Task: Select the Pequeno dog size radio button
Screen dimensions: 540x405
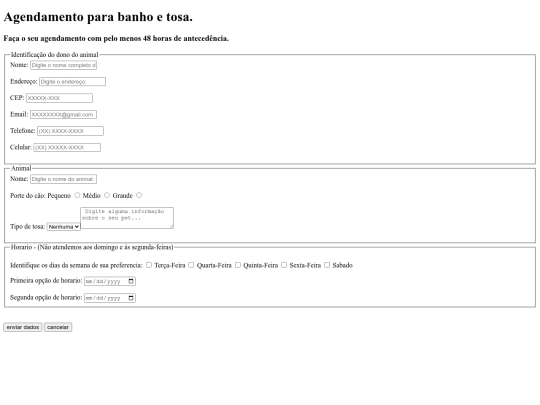Action: point(77,195)
